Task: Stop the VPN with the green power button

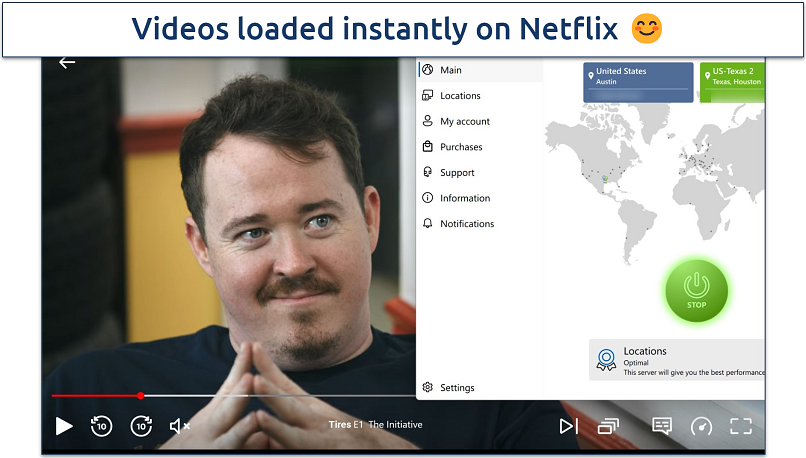Action: [697, 291]
